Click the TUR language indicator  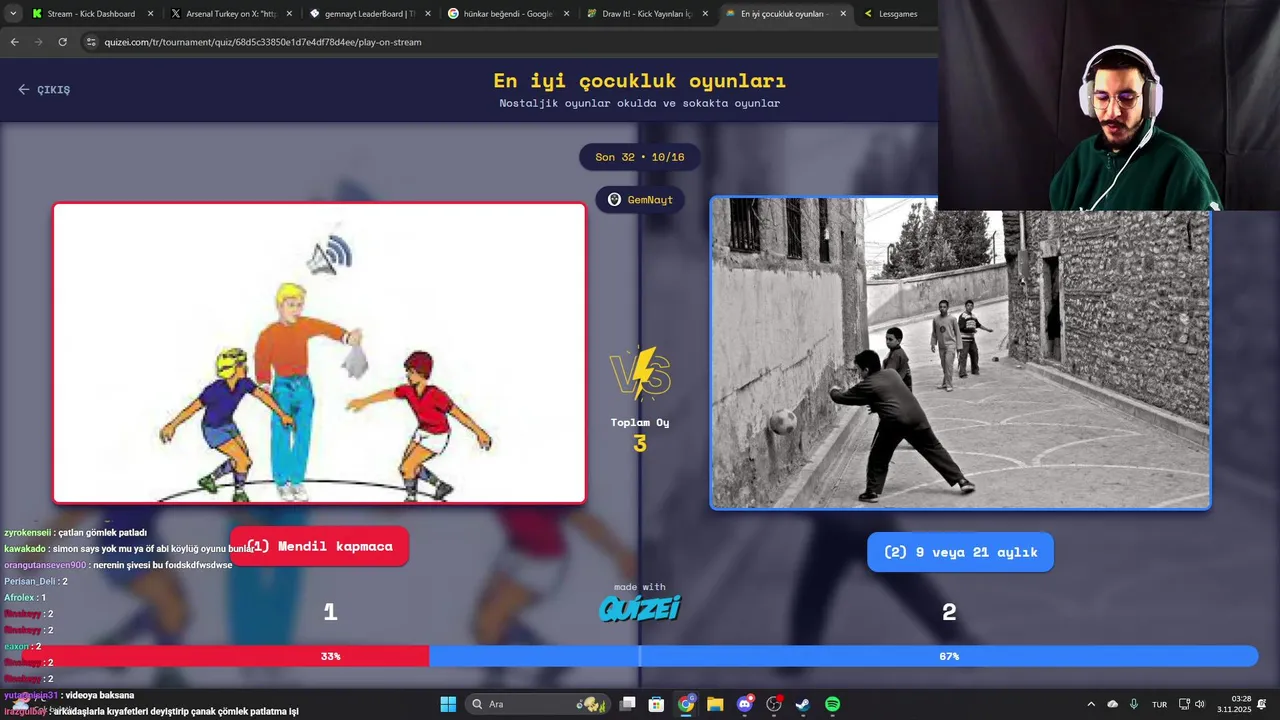point(1159,704)
